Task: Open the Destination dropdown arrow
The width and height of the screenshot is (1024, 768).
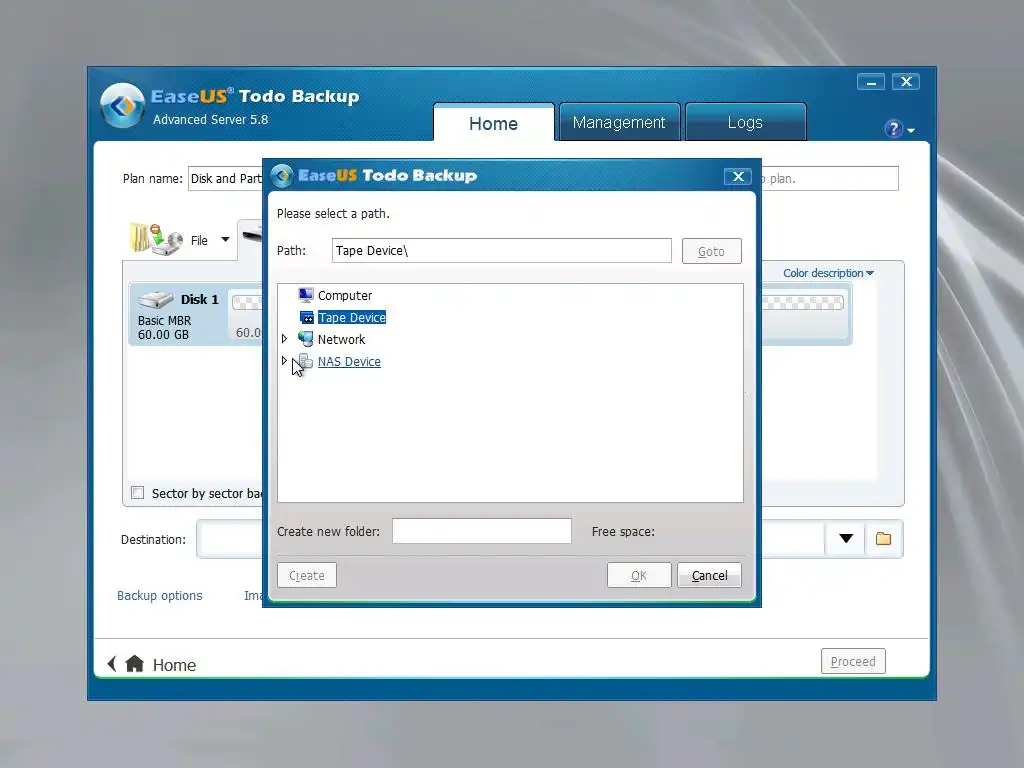Action: [x=846, y=539]
